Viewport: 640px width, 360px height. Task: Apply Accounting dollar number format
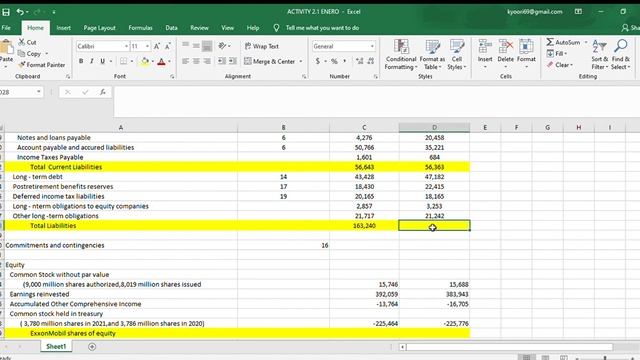[318, 61]
